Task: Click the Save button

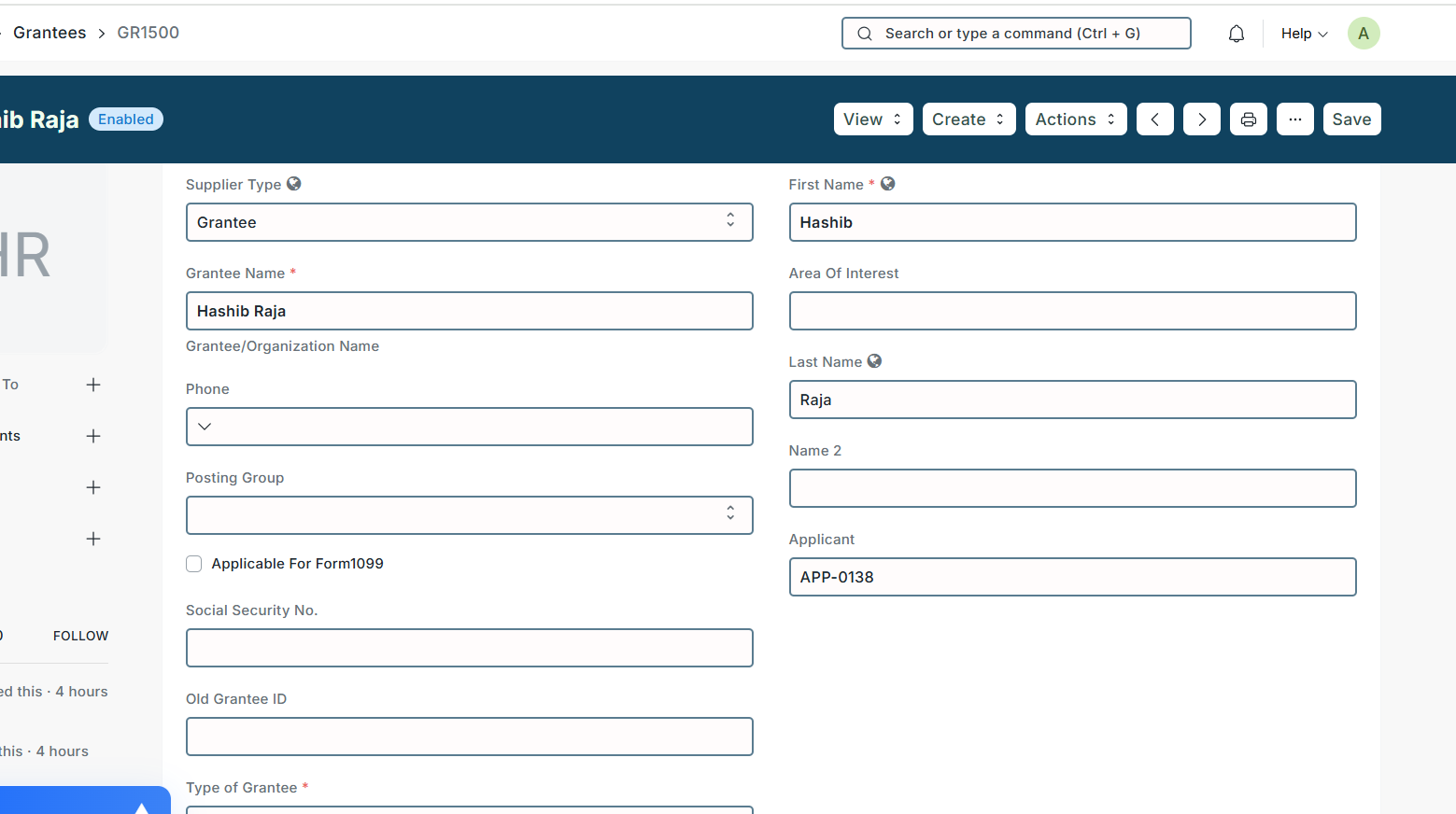Action: point(1350,119)
